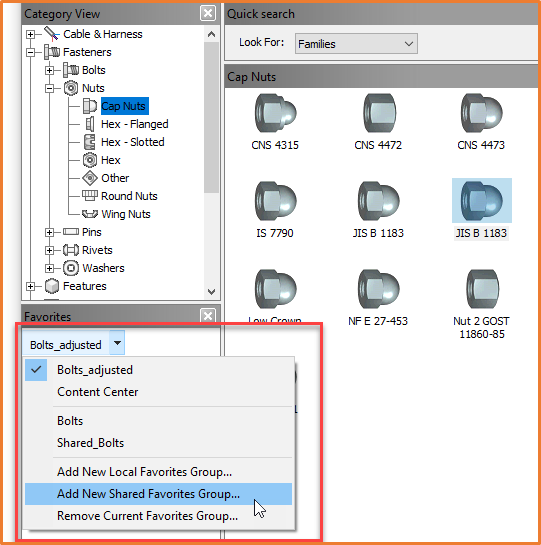Click the Features cube icon

tap(52, 286)
